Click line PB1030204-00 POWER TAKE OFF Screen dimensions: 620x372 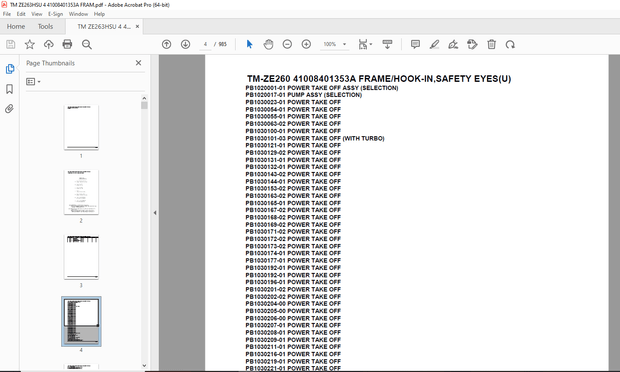coord(293,304)
